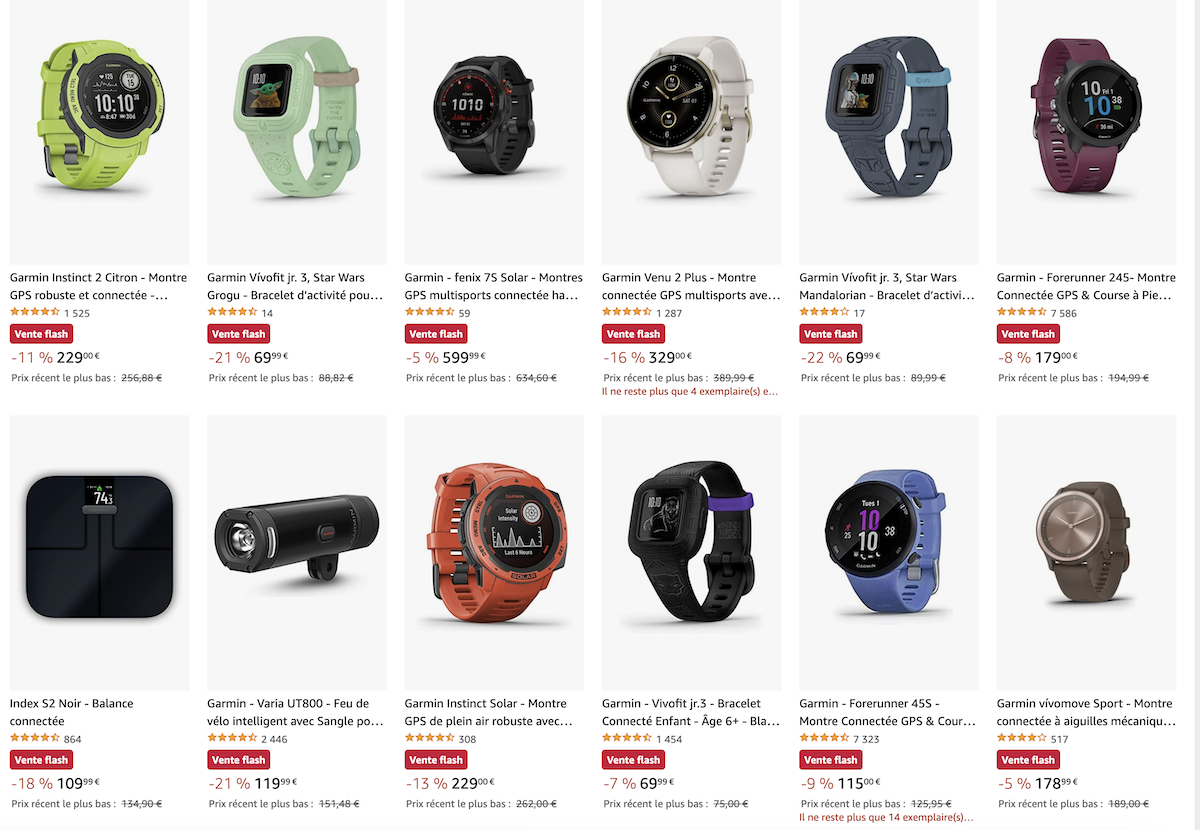
Task: Click the orange Garmin Instinct Solar image
Action: 494,552
